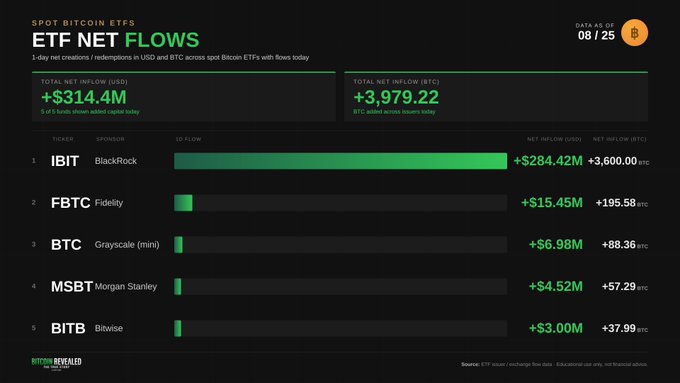
Task: Click the BlackRock sponsor name
Action: coord(116,161)
